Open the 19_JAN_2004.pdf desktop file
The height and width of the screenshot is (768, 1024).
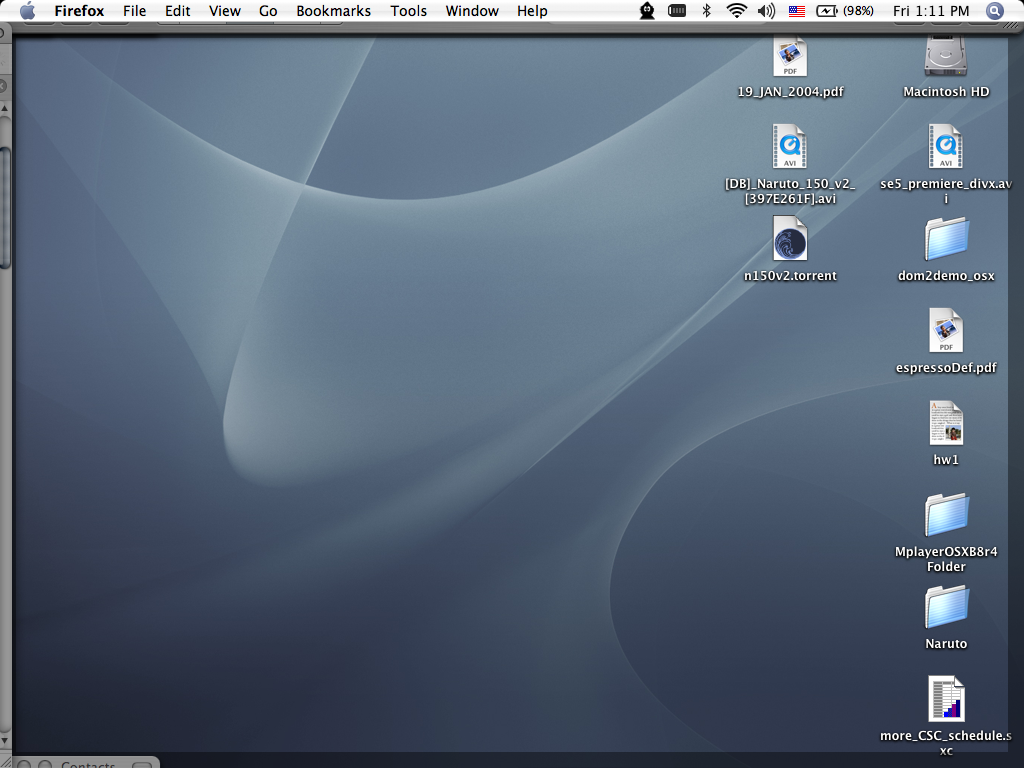coord(790,58)
